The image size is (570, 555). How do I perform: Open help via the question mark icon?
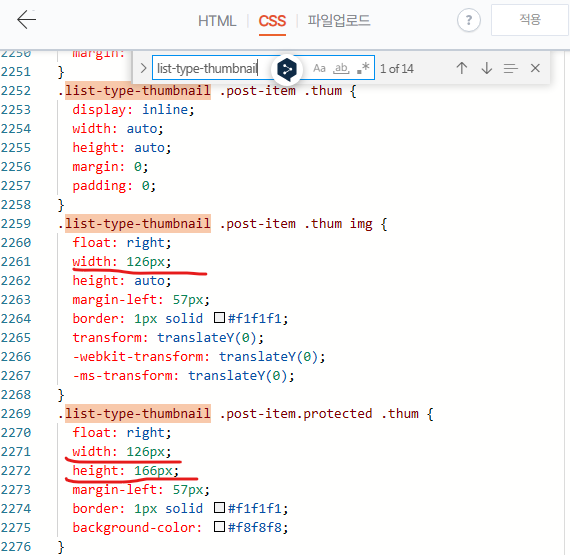(x=469, y=20)
